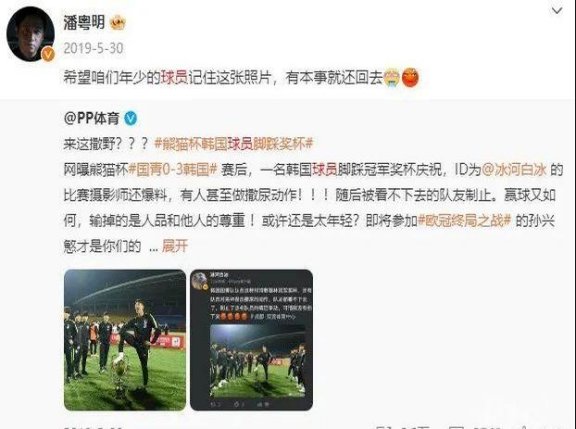Open the dark screenshot image thumbnail
Image resolution: width=576 pixels, height=429 pixels.
(252, 340)
